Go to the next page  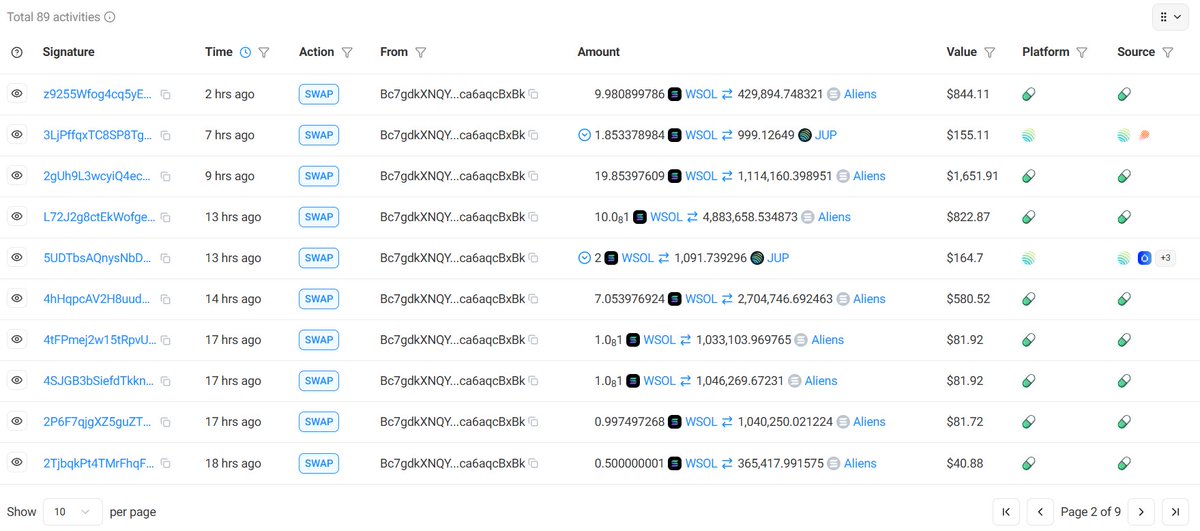[x=1142, y=511]
